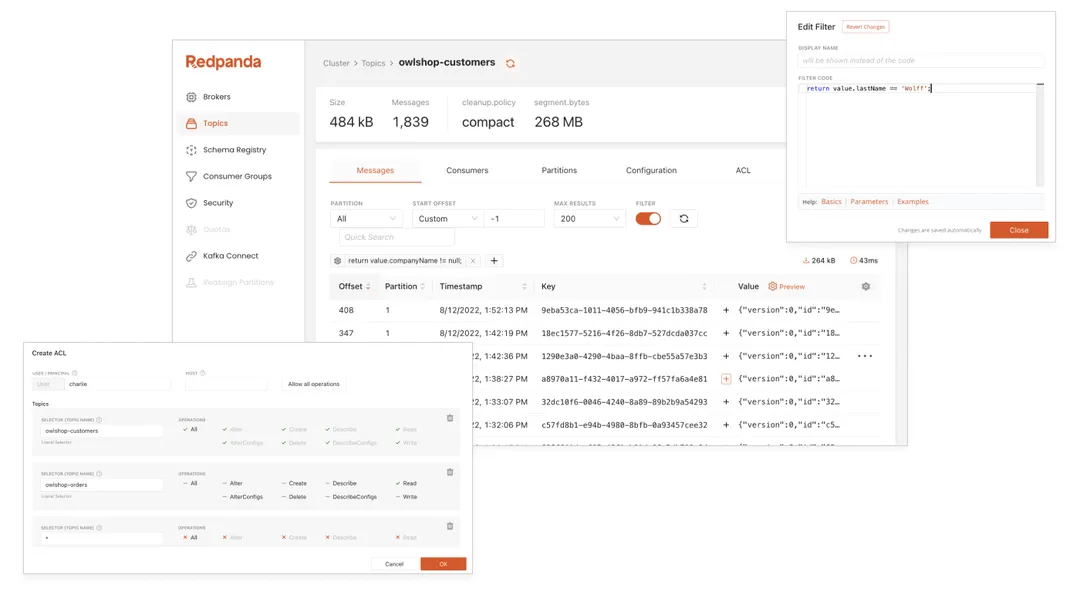
Task: Click the help icon next to Host
Action: pos(202,373)
